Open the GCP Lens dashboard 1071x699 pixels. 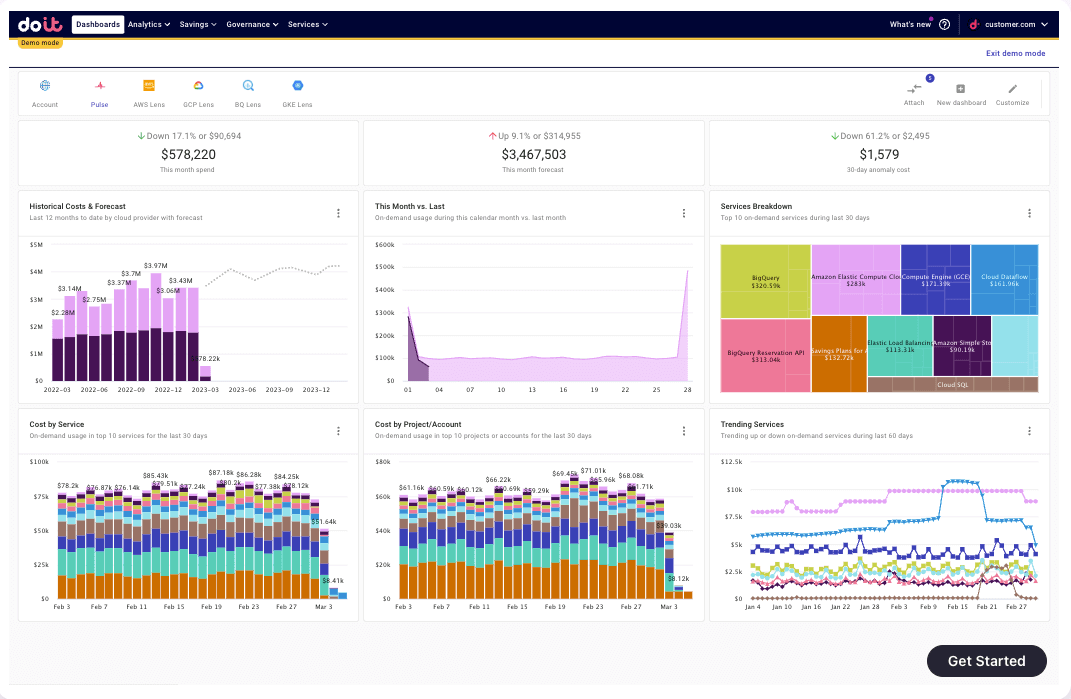pyautogui.click(x=198, y=87)
